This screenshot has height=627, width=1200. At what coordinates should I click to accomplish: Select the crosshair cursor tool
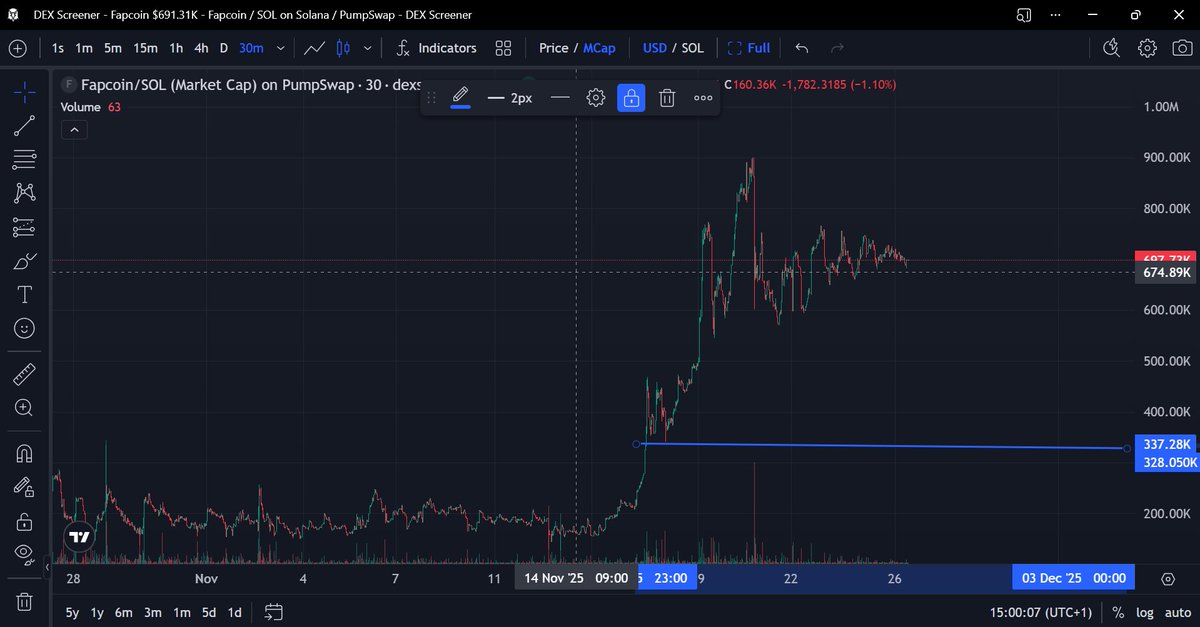pos(24,92)
